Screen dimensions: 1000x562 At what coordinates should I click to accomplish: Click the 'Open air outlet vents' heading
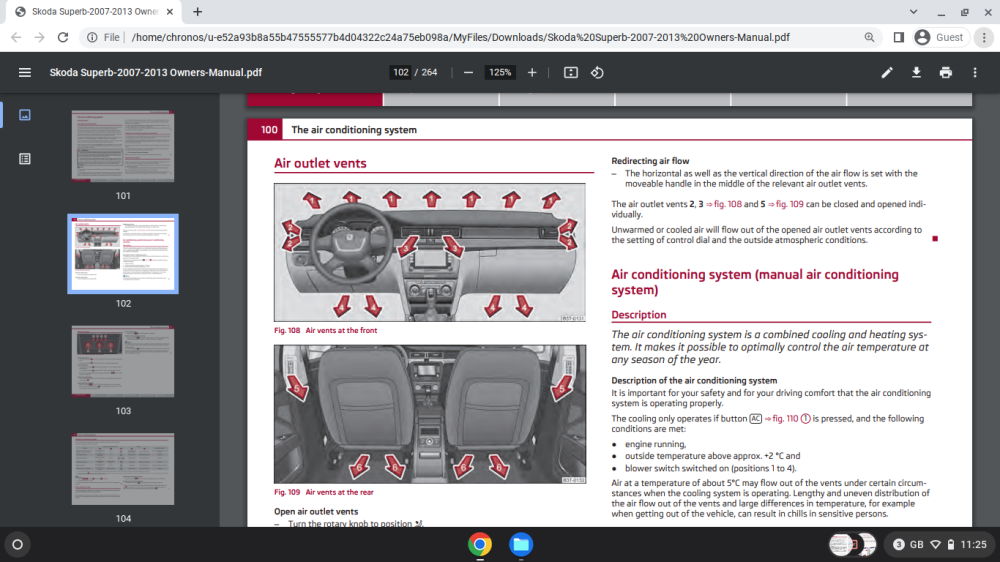[x=316, y=512]
